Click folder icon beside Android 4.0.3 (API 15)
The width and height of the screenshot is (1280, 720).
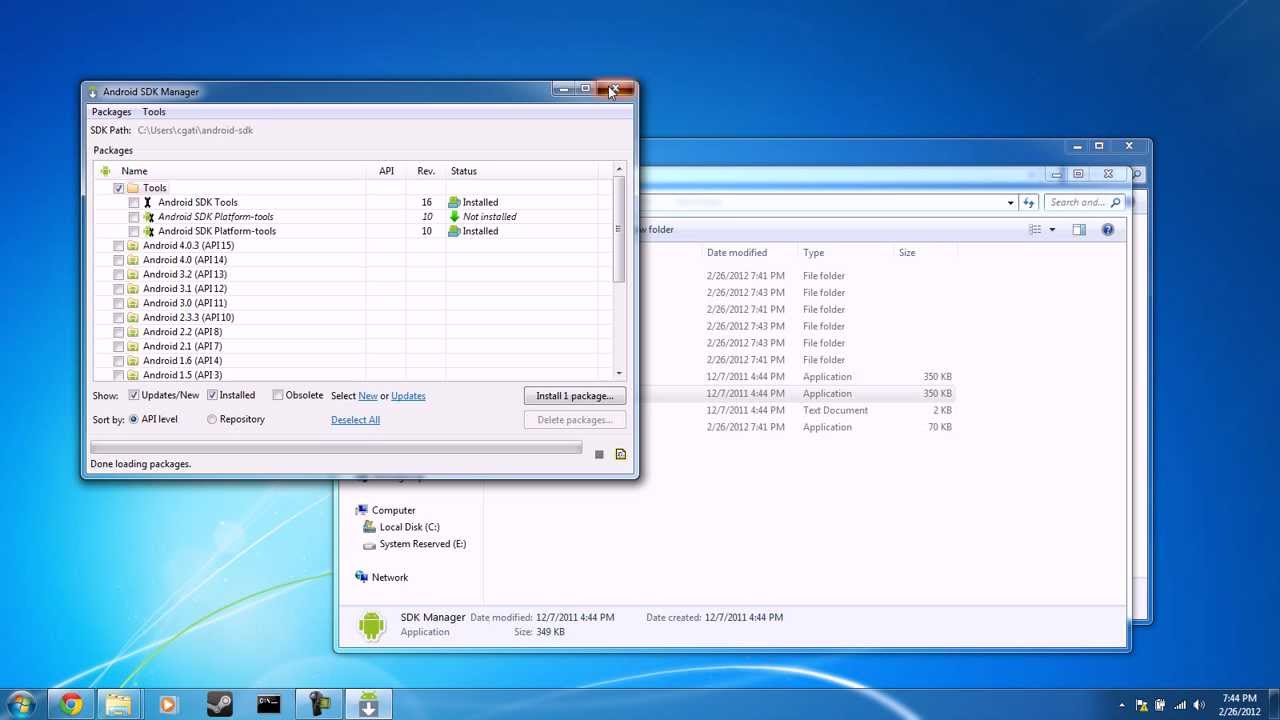[133, 246]
